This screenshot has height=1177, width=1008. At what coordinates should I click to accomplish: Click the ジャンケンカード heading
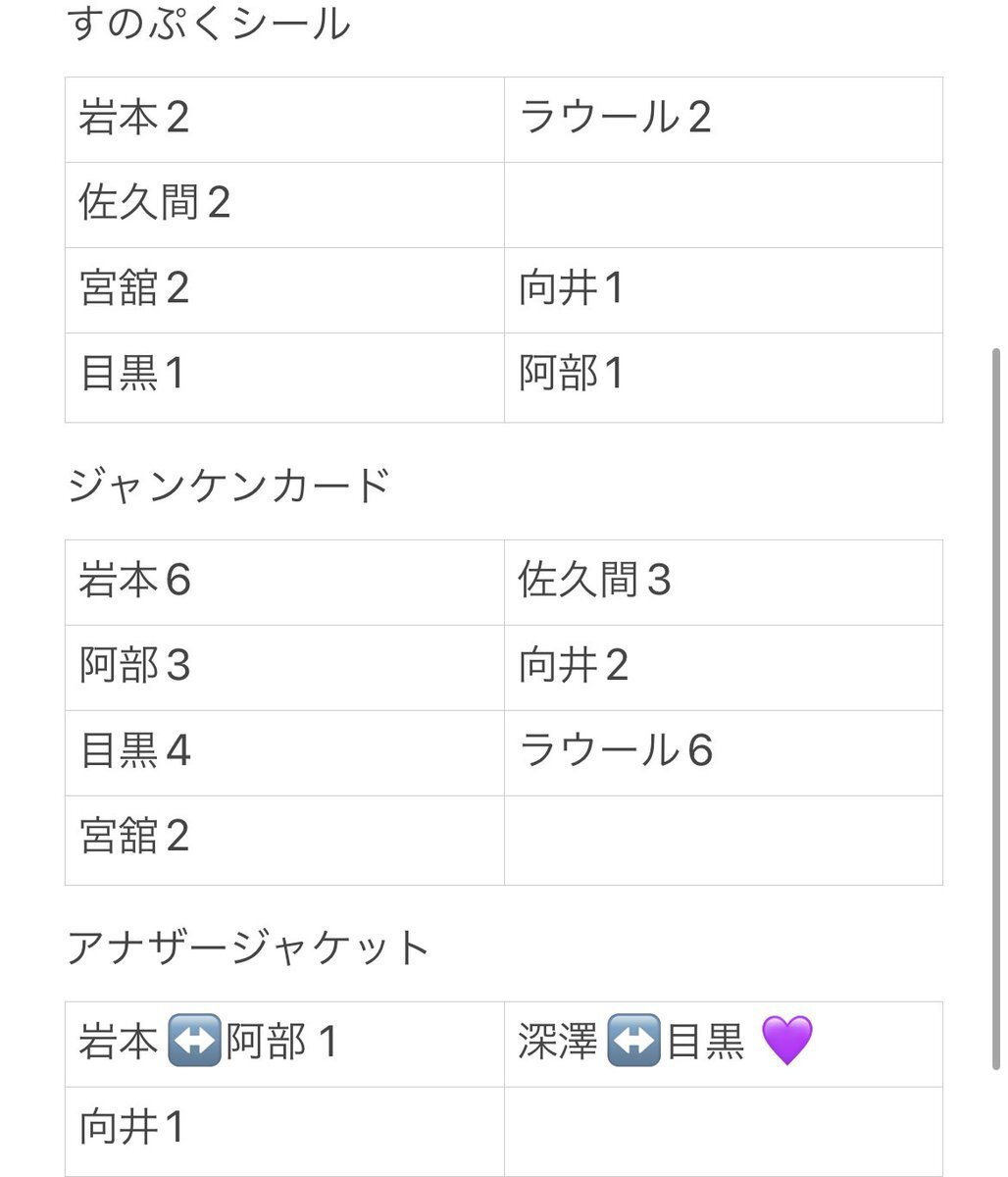pyautogui.click(x=228, y=486)
